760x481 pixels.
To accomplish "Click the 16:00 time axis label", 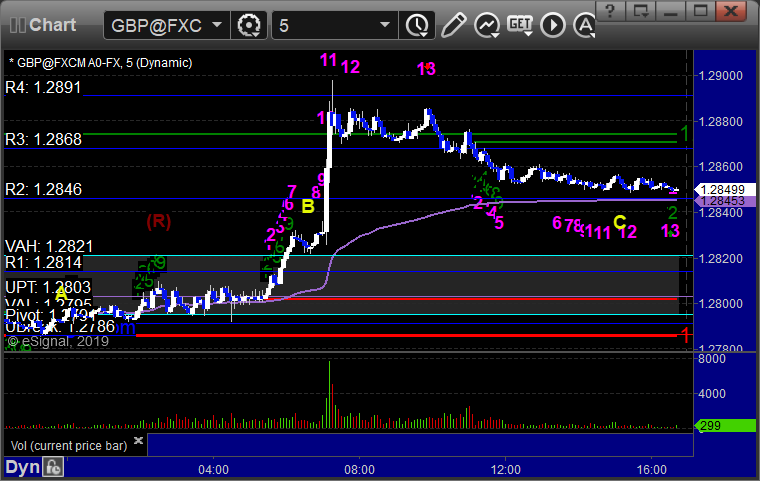I will pos(651,469).
